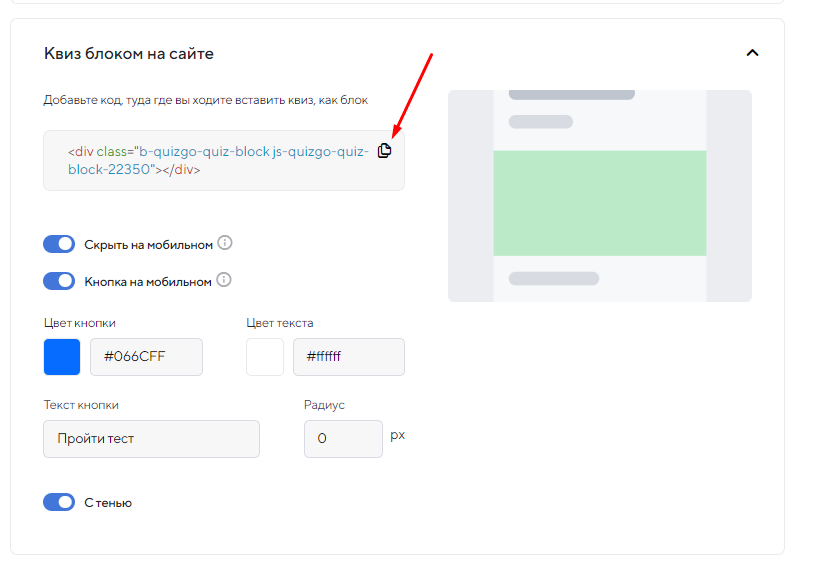Click the "Радиус" value field
Viewport: 825px width, 566px height.
click(x=342, y=439)
